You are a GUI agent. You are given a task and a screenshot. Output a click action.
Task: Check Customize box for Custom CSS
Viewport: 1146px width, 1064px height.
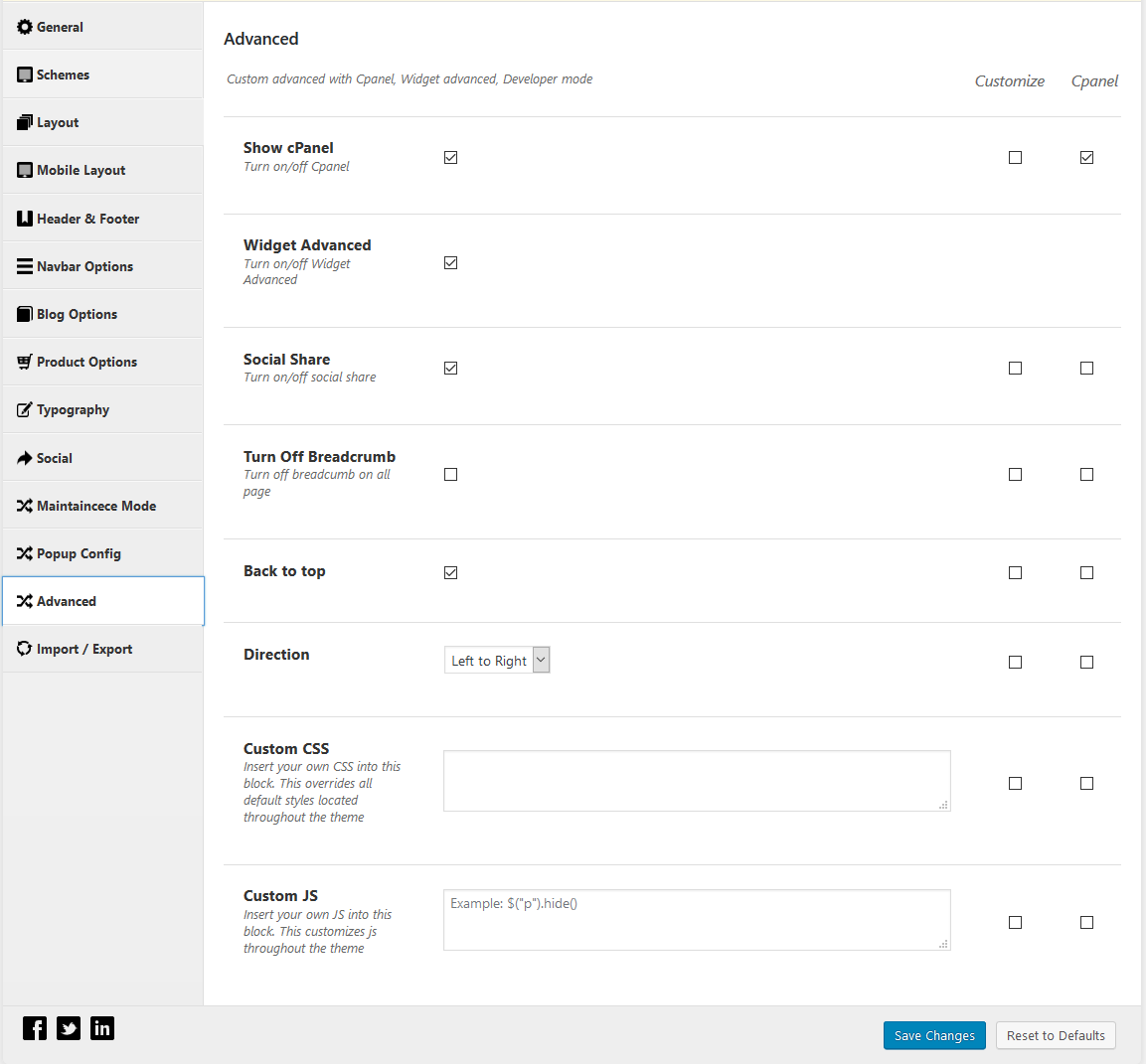(x=1015, y=784)
